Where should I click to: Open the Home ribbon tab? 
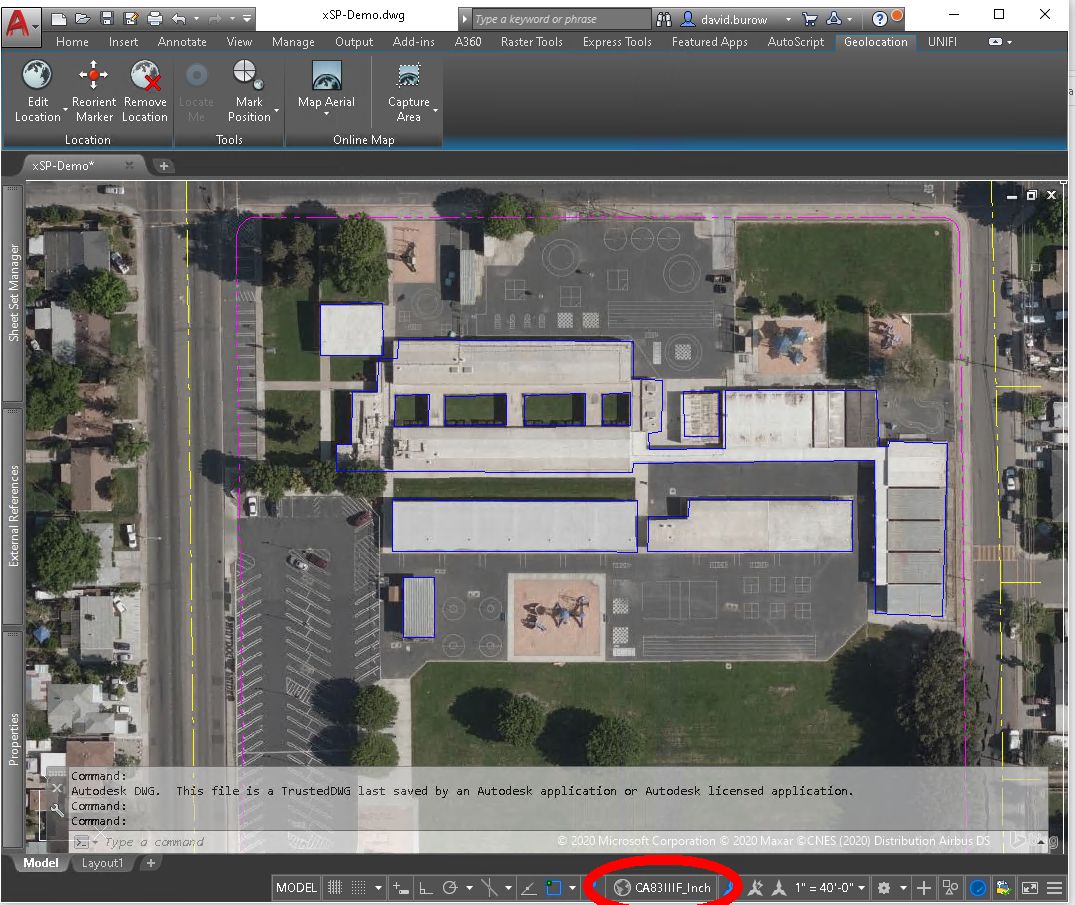(x=72, y=42)
